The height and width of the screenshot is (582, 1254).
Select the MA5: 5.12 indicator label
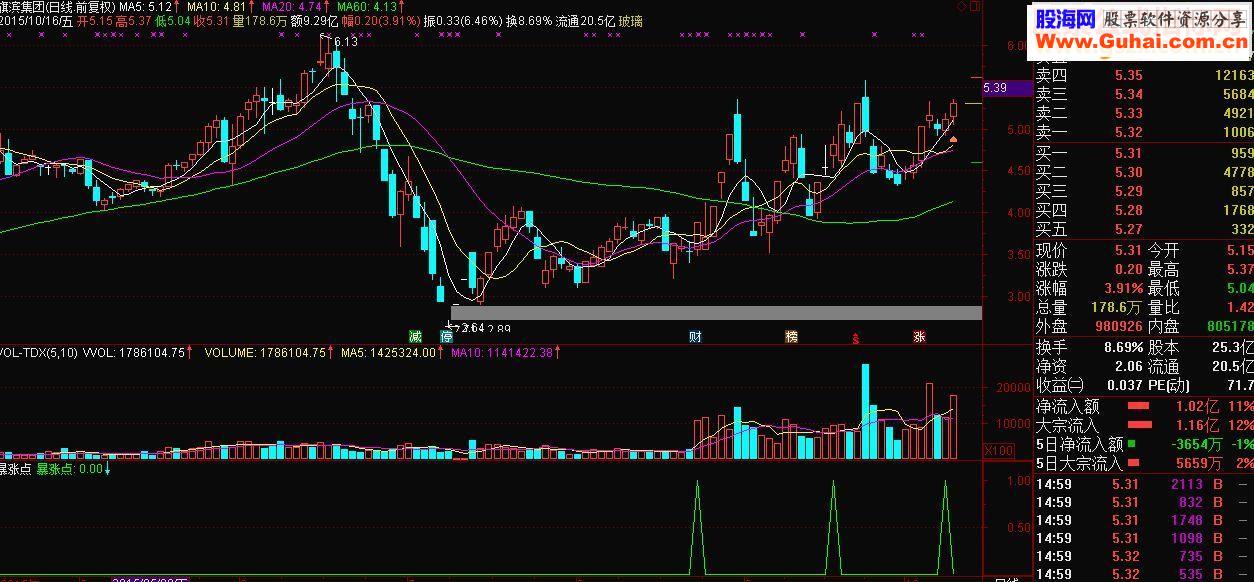148,6
